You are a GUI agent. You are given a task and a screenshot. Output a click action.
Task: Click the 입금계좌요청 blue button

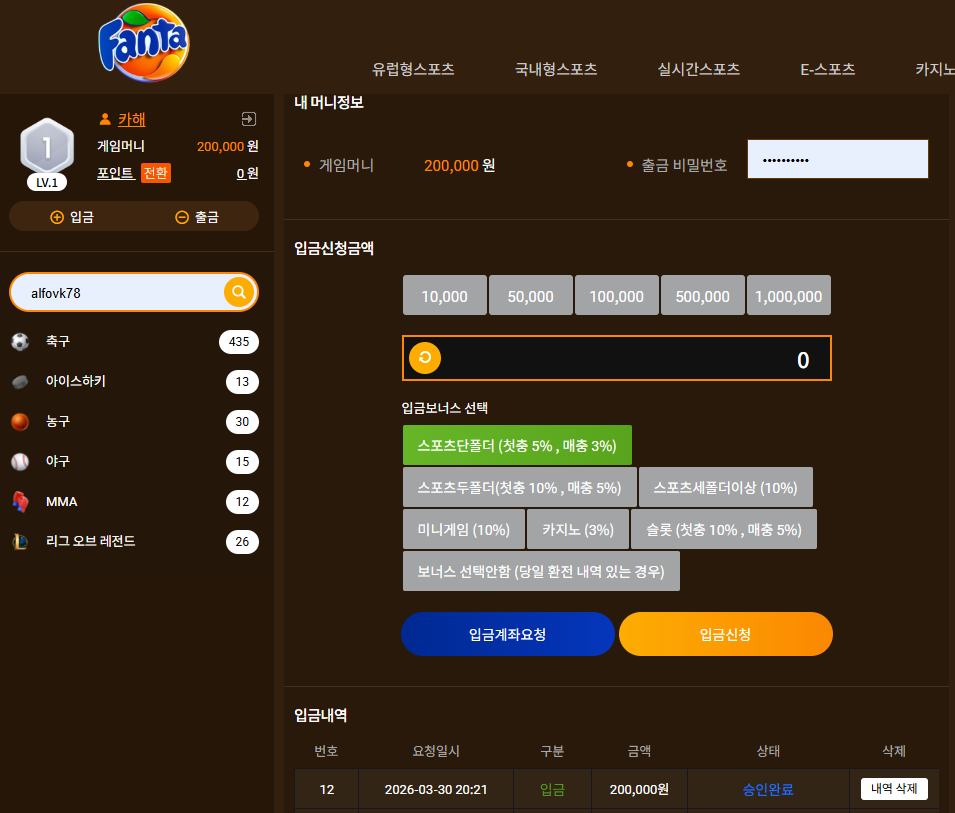click(x=507, y=634)
